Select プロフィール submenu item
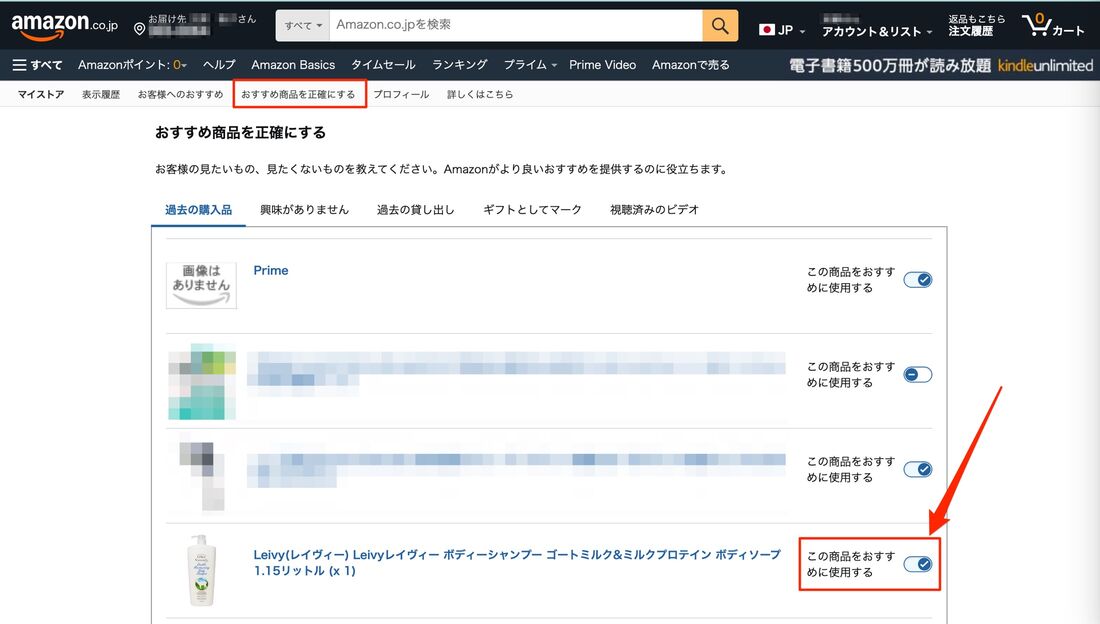 401,94
